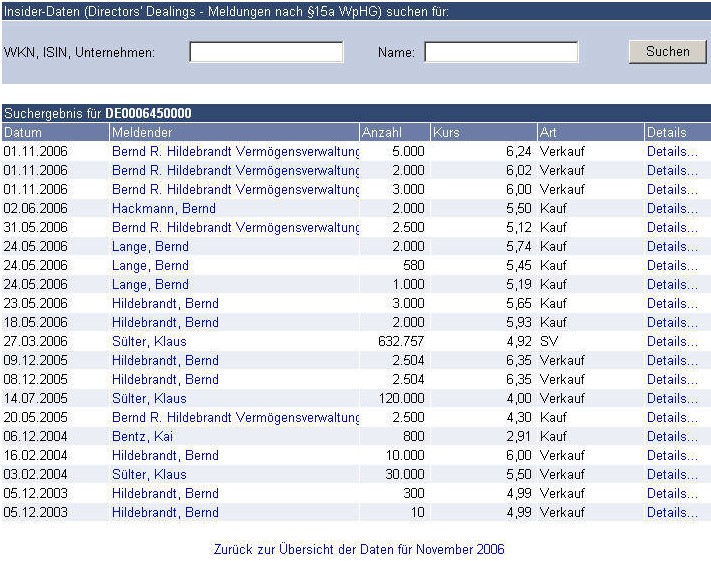Open Details for the 02.06.2006 Hackmann row

click(x=672, y=209)
